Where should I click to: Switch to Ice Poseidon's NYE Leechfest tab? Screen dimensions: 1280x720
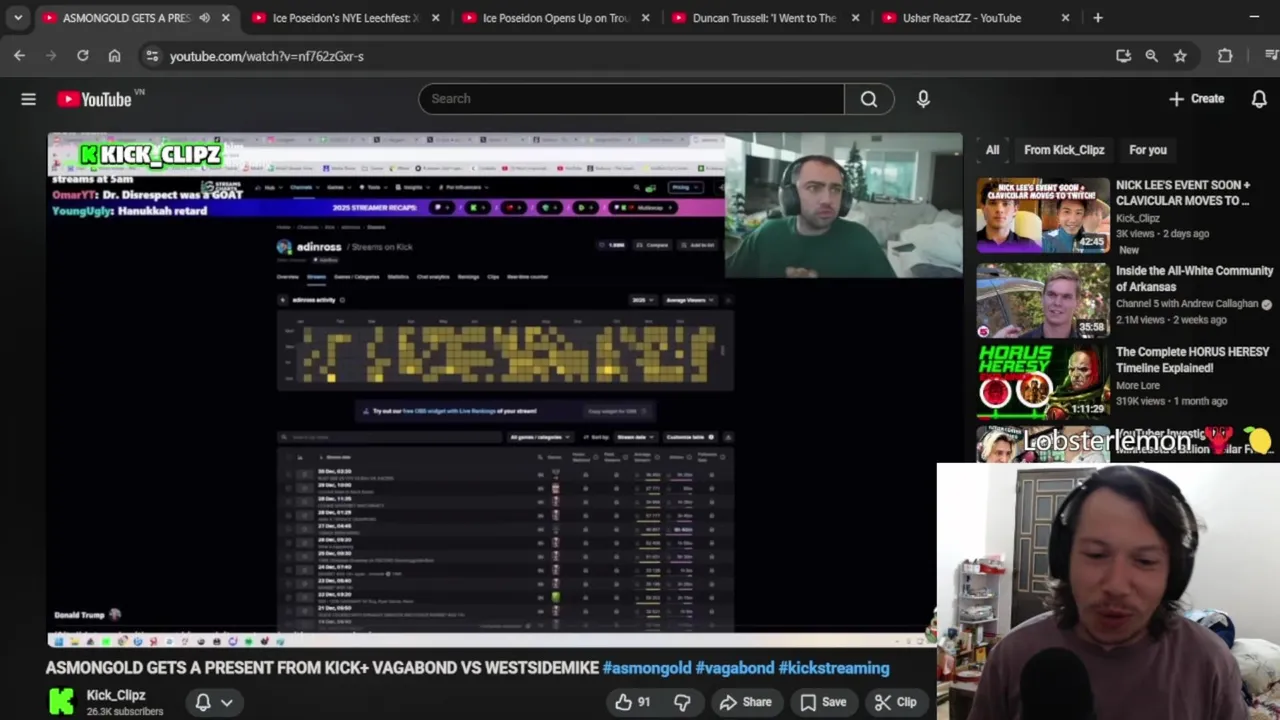(x=345, y=18)
